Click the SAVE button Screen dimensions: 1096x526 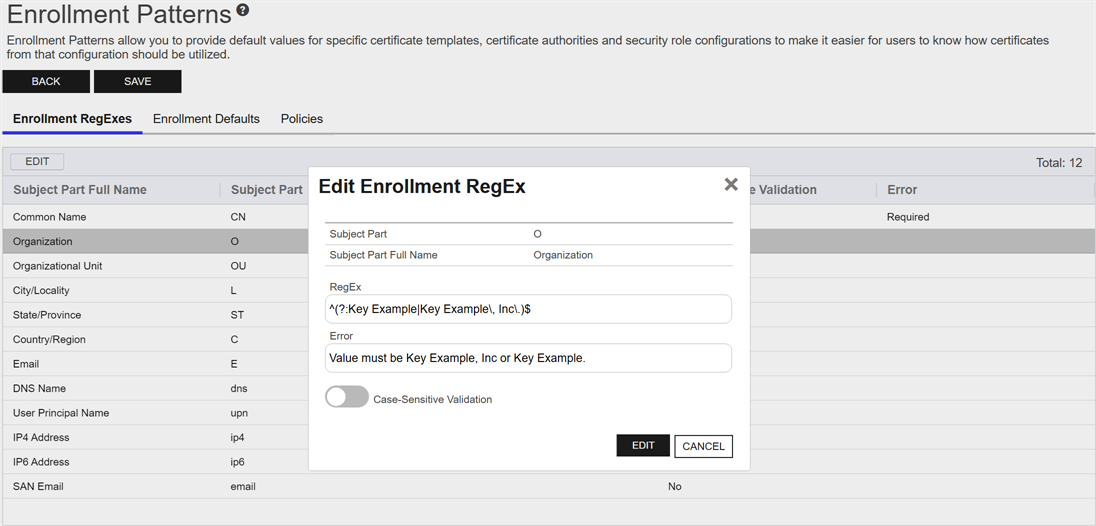(x=138, y=82)
